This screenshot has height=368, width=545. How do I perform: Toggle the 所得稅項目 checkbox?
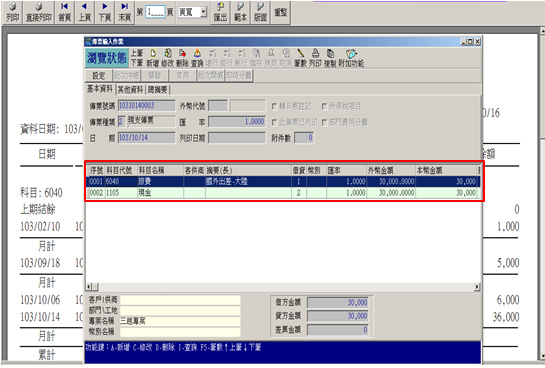point(324,106)
